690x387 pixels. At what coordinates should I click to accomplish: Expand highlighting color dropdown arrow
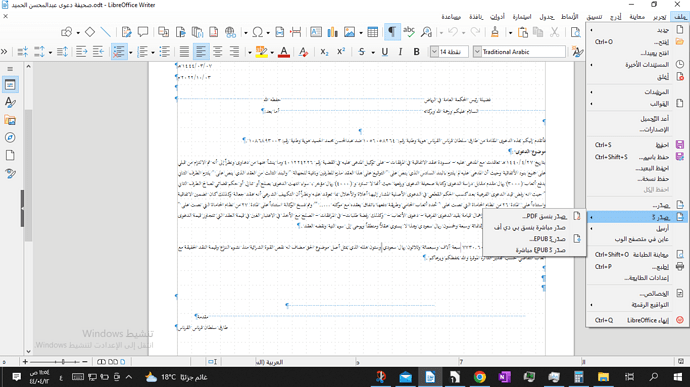click(272, 52)
